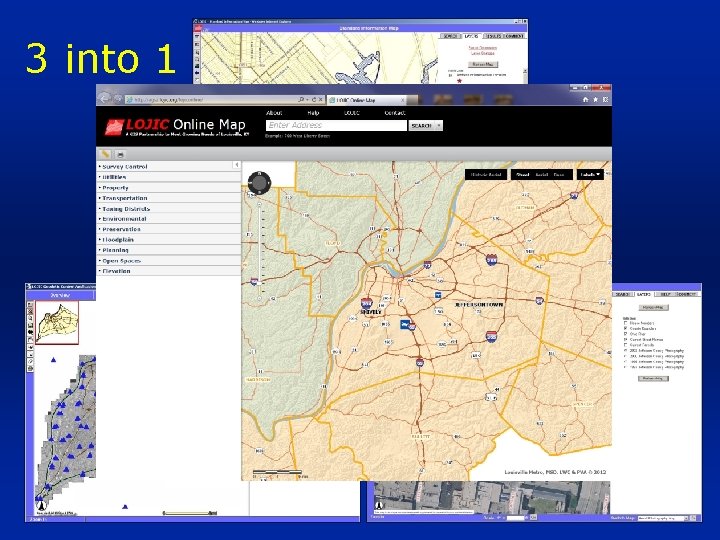Click the overview map thumbnail in bottom-left window

57,322
